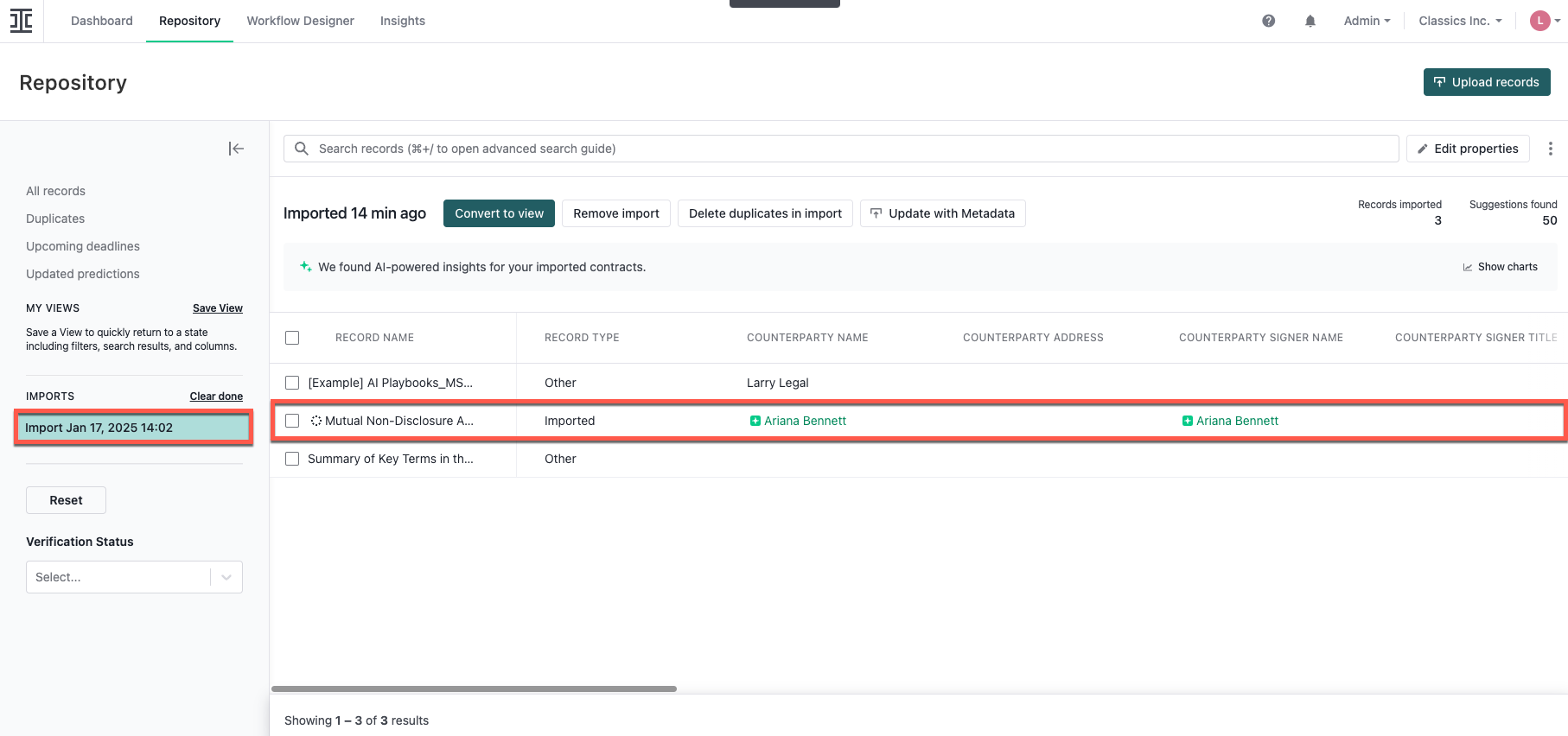Sort by the Record Name column header
1568x736 pixels.
[374, 338]
